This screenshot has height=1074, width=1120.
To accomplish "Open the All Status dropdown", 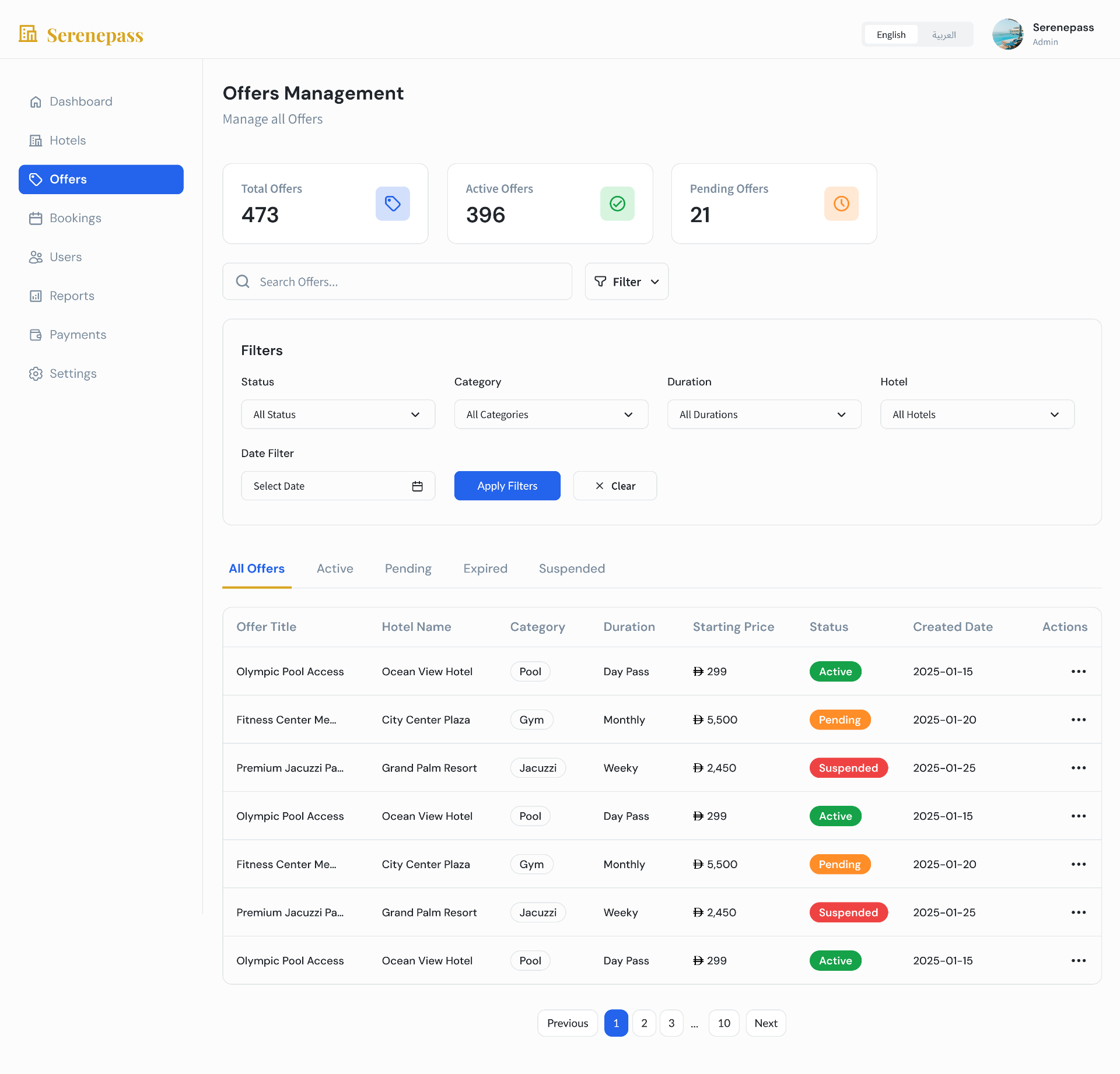I will (338, 415).
